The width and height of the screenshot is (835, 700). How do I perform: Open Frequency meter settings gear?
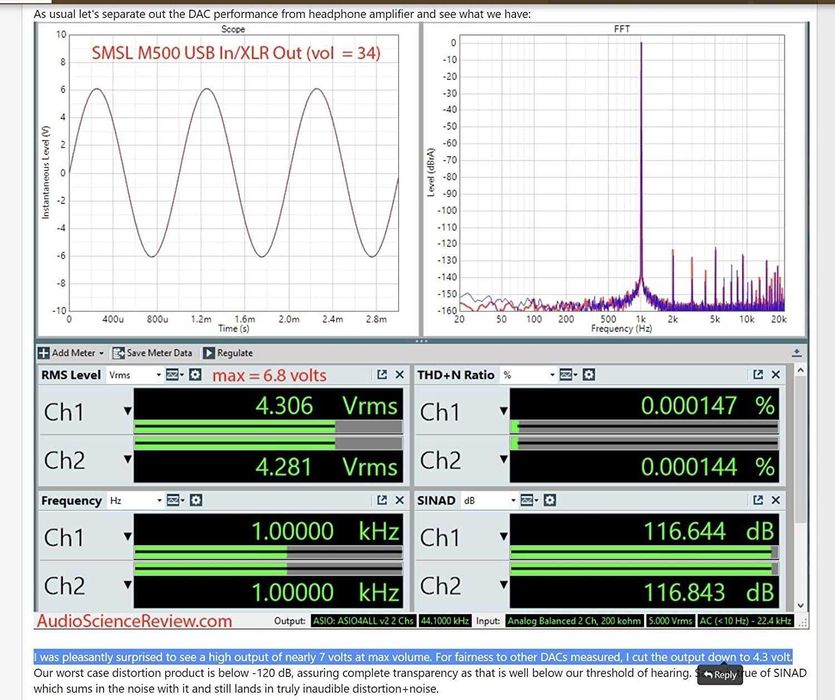click(196, 500)
